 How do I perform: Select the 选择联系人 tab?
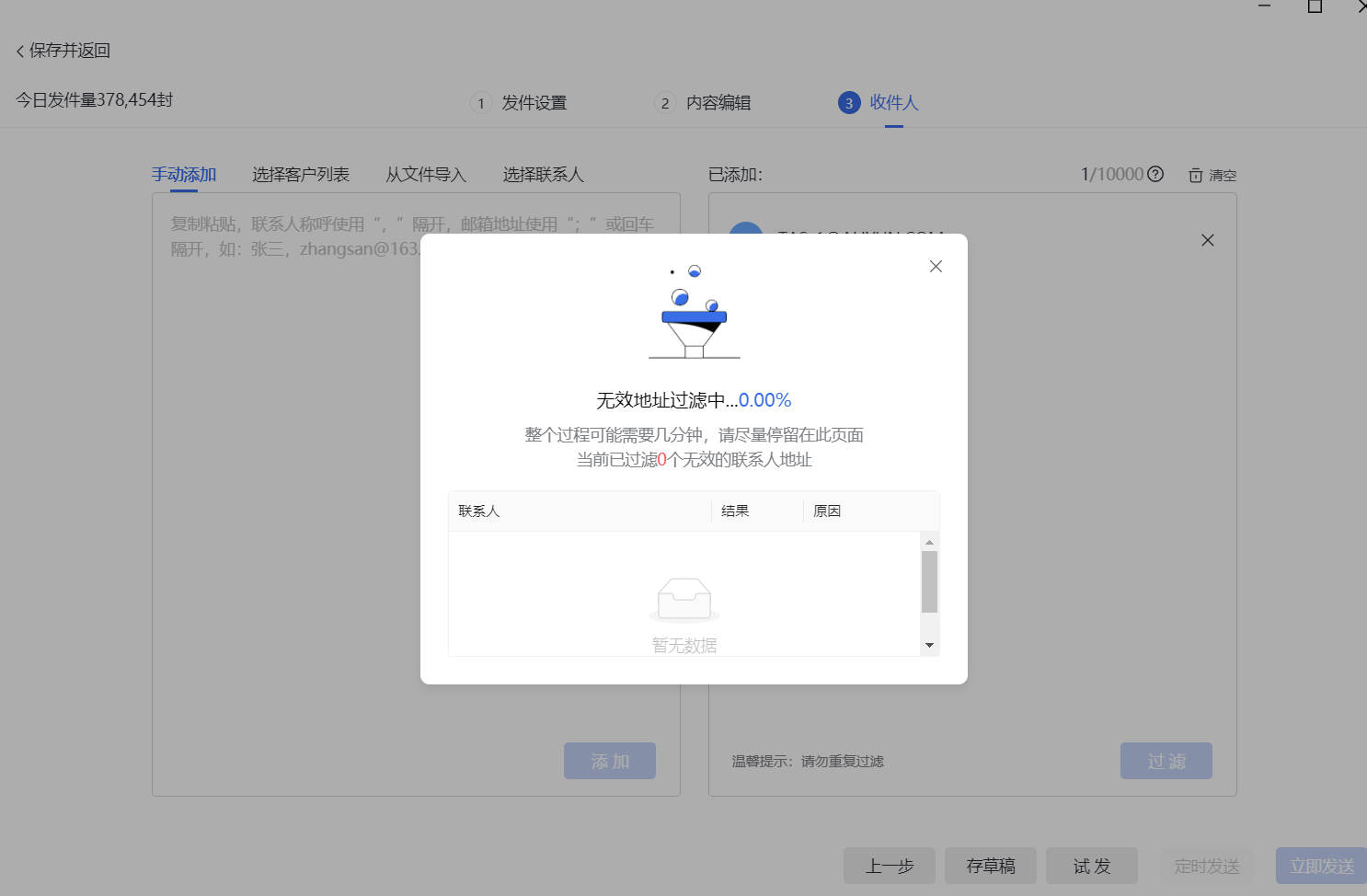[543, 174]
